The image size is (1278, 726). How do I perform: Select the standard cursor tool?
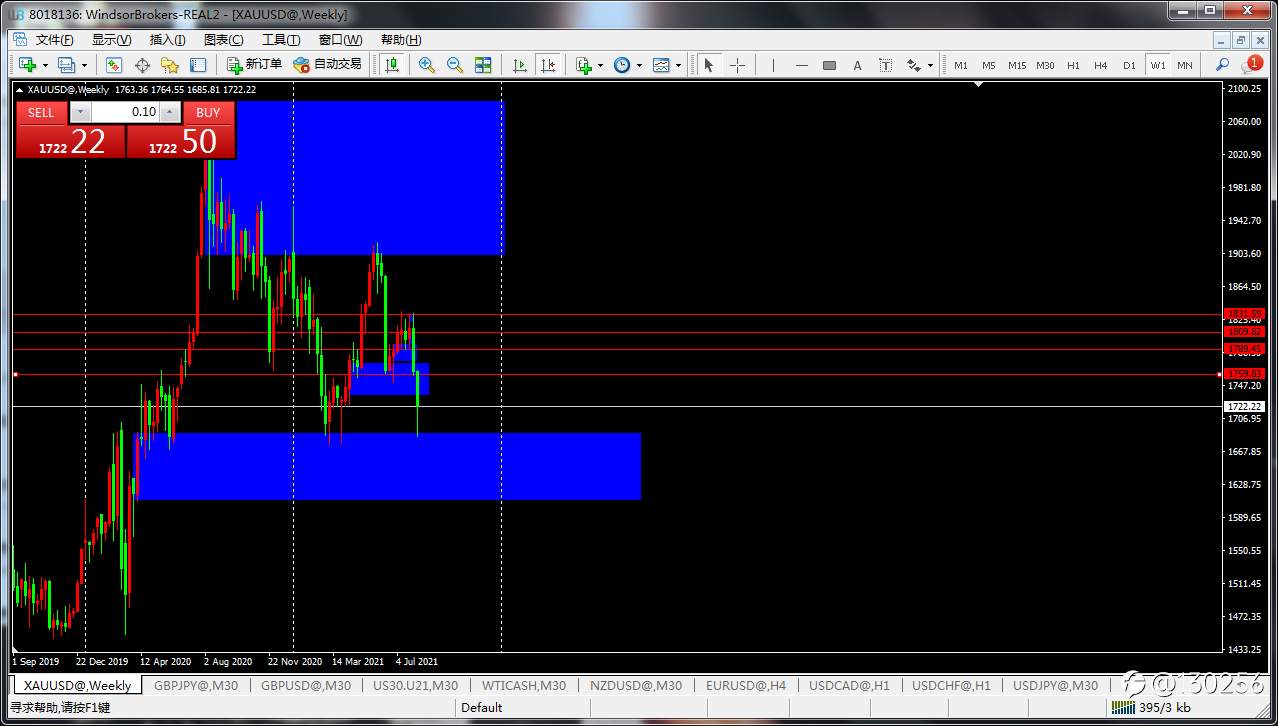pos(709,65)
